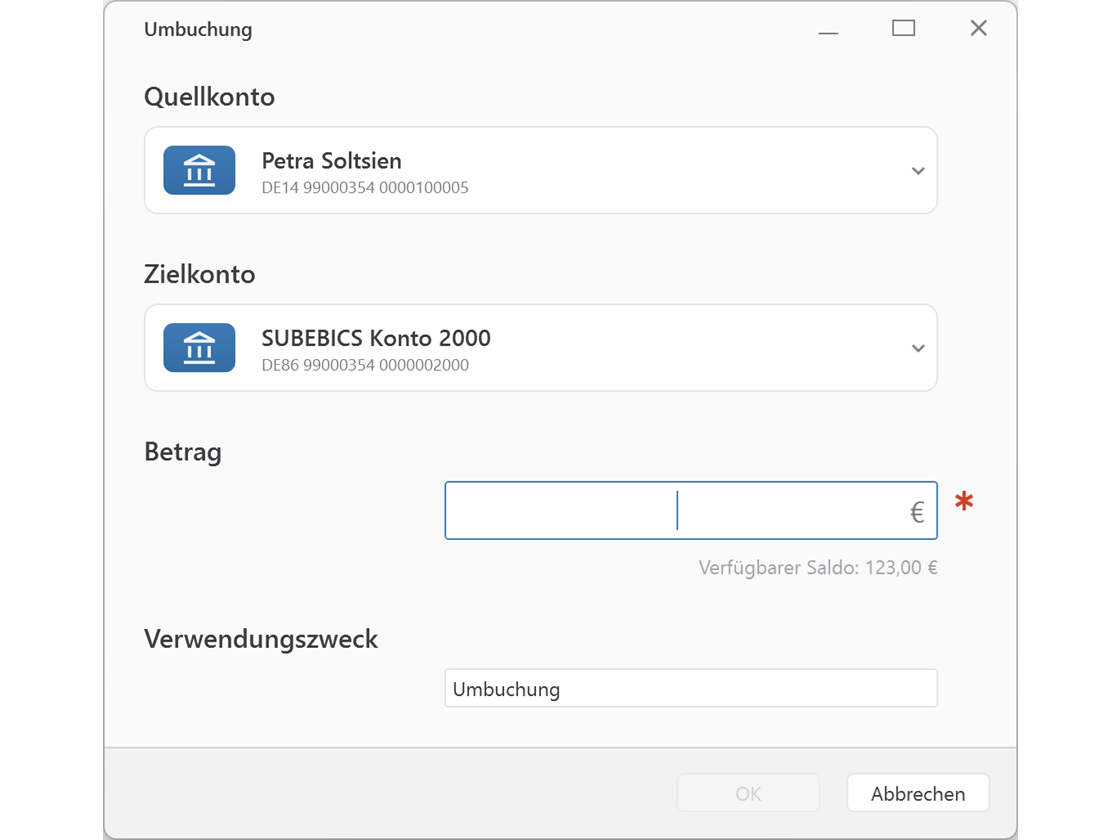The image size is (1120, 840).
Task: Click the Verfügbarer Saldo text
Action: click(x=817, y=567)
